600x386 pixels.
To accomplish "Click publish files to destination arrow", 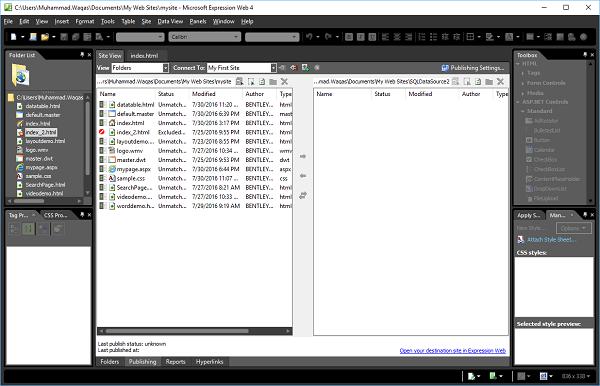I will [x=303, y=156].
